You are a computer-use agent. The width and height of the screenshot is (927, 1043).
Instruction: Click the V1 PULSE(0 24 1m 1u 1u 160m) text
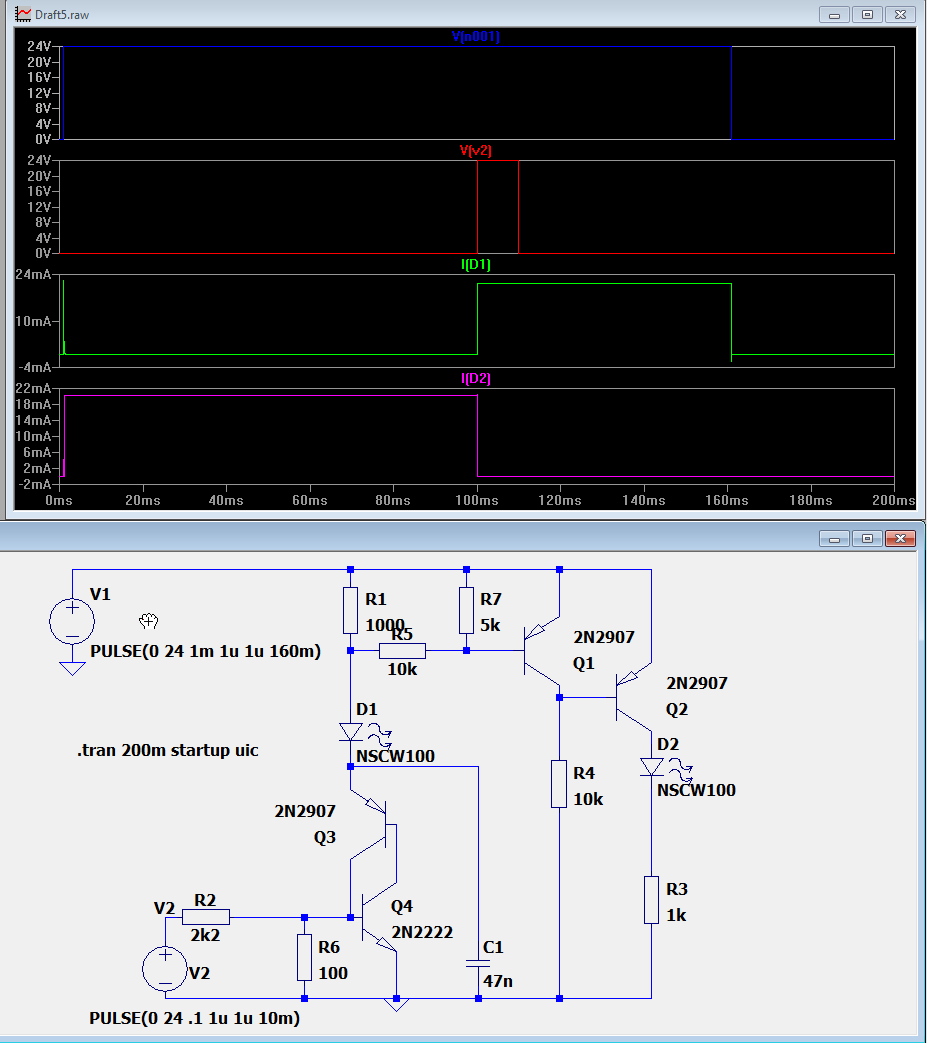(205, 651)
